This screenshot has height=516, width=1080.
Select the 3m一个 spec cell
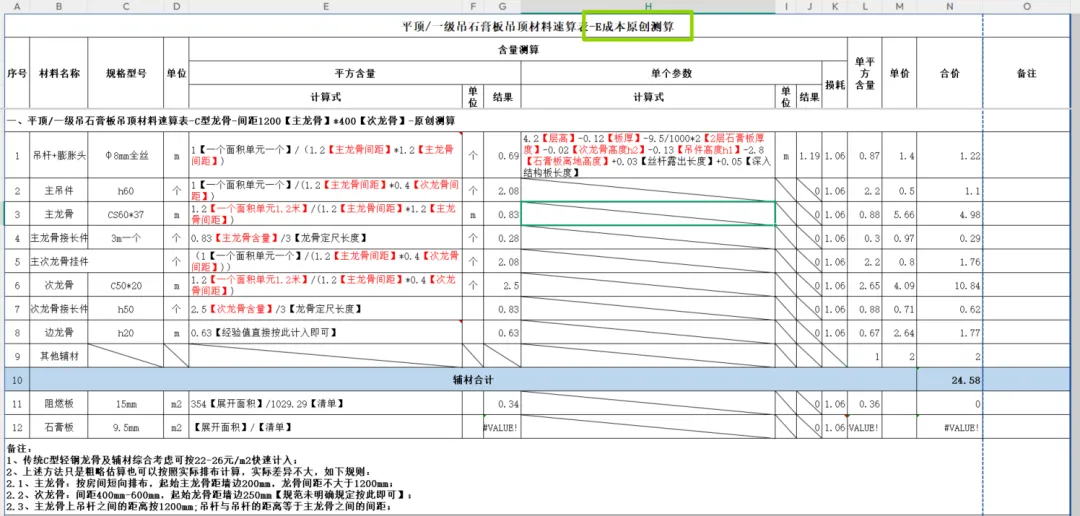(x=125, y=238)
